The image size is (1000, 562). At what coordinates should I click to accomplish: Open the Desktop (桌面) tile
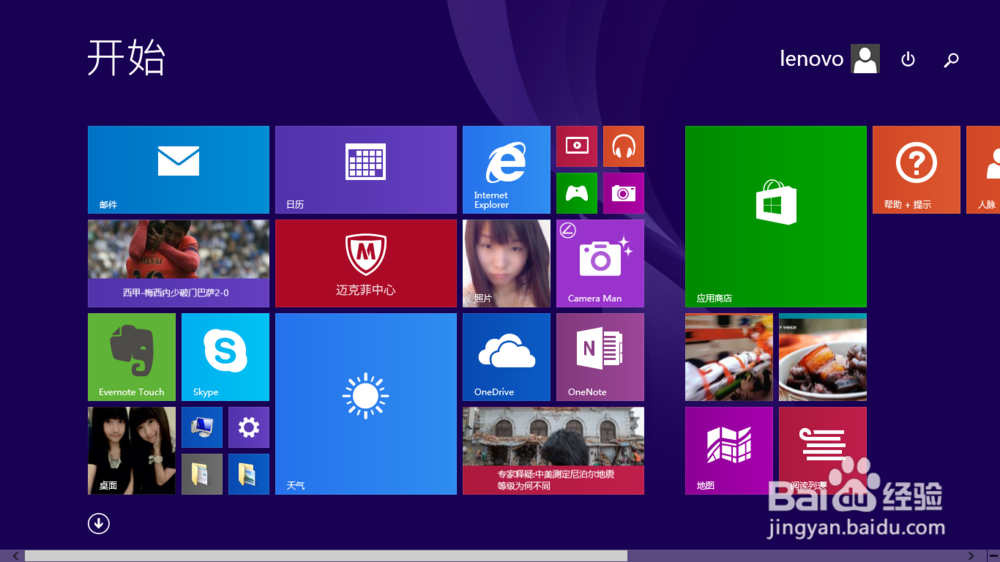click(x=131, y=451)
